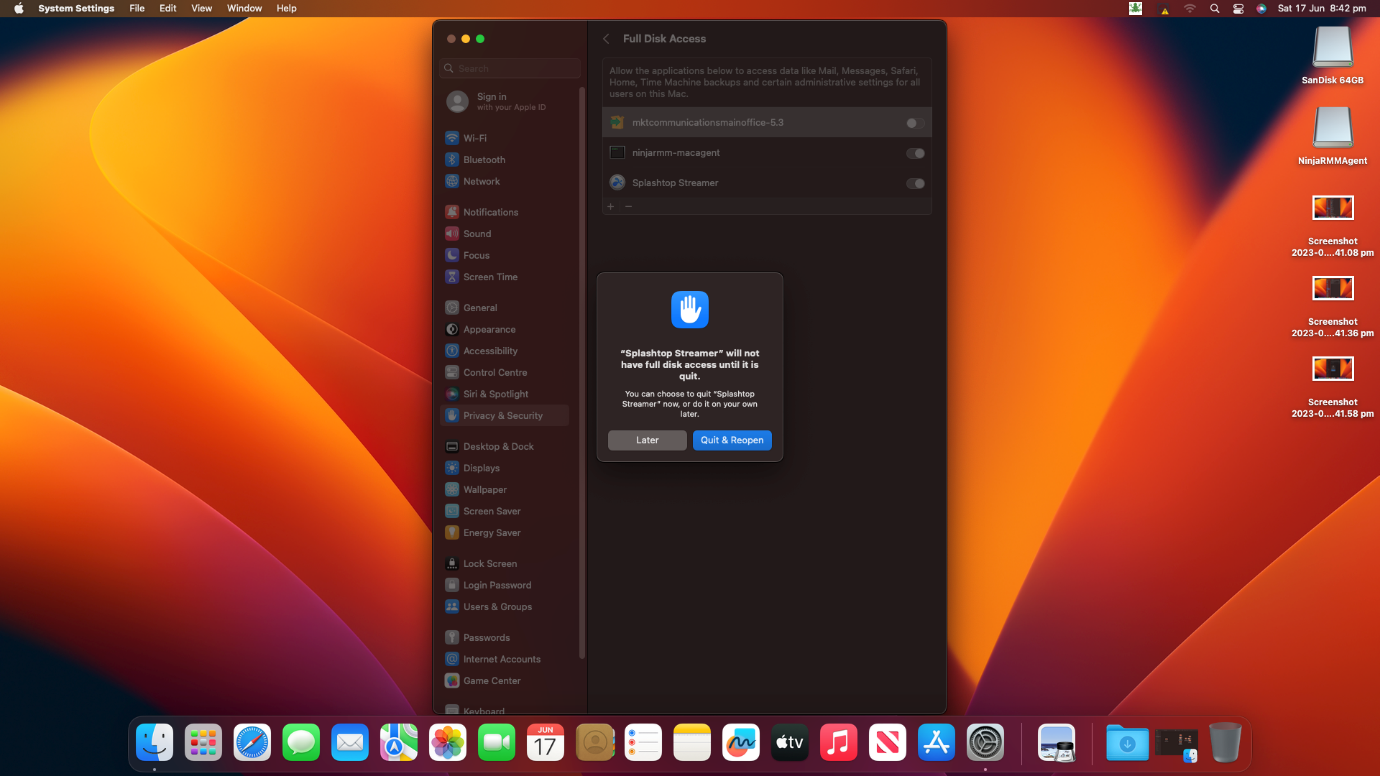Open the Apple menu
The width and height of the screenshot is (1380, 776).
[18, 8]
